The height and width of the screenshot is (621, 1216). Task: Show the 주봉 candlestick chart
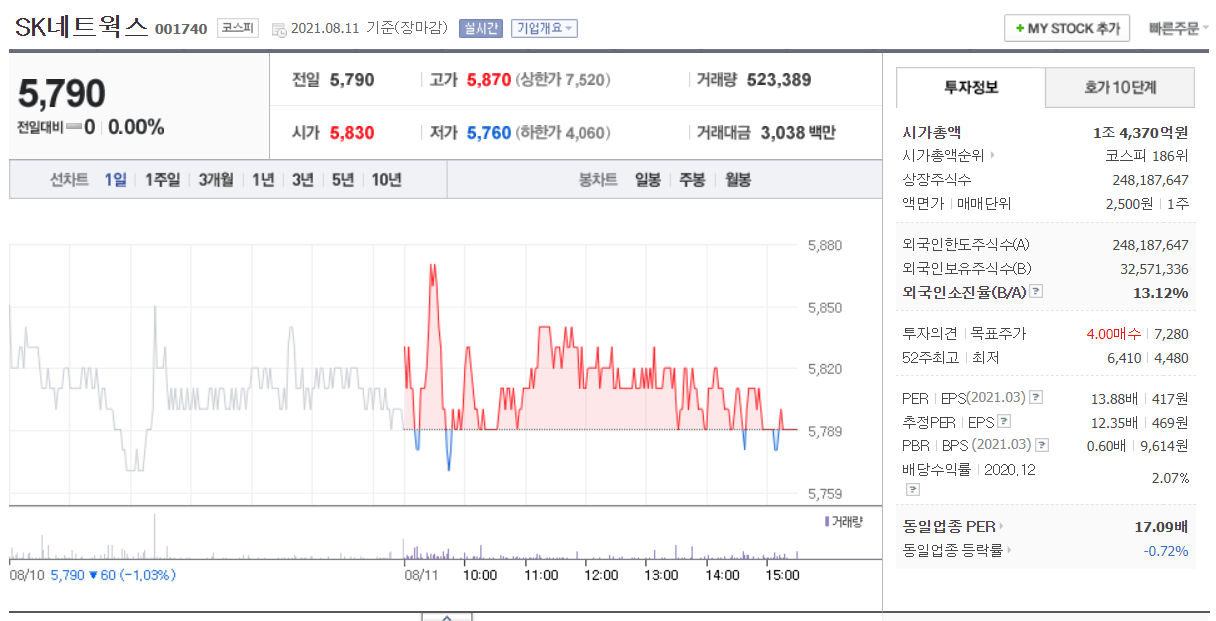[x=692, y=180]
